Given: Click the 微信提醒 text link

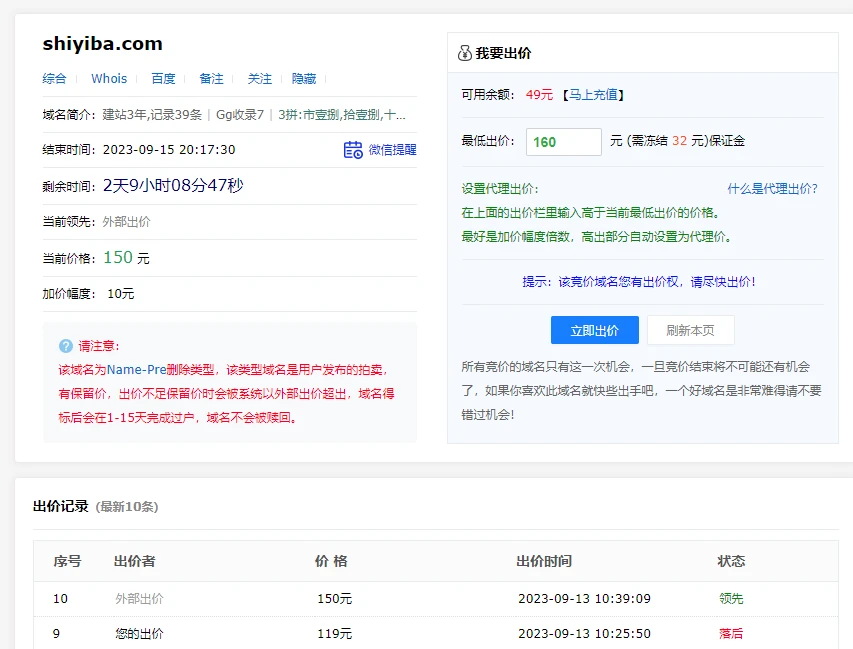Looking at the screenshot, I should [392, 150].
